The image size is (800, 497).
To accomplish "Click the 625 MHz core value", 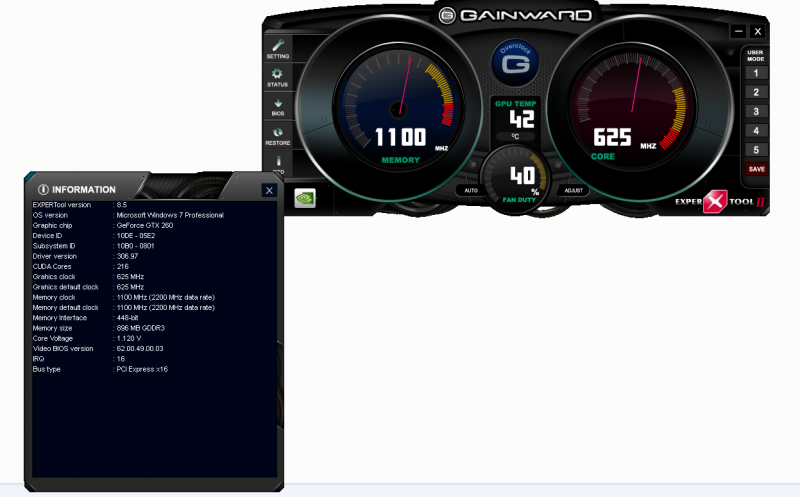I will coord(613,137).
